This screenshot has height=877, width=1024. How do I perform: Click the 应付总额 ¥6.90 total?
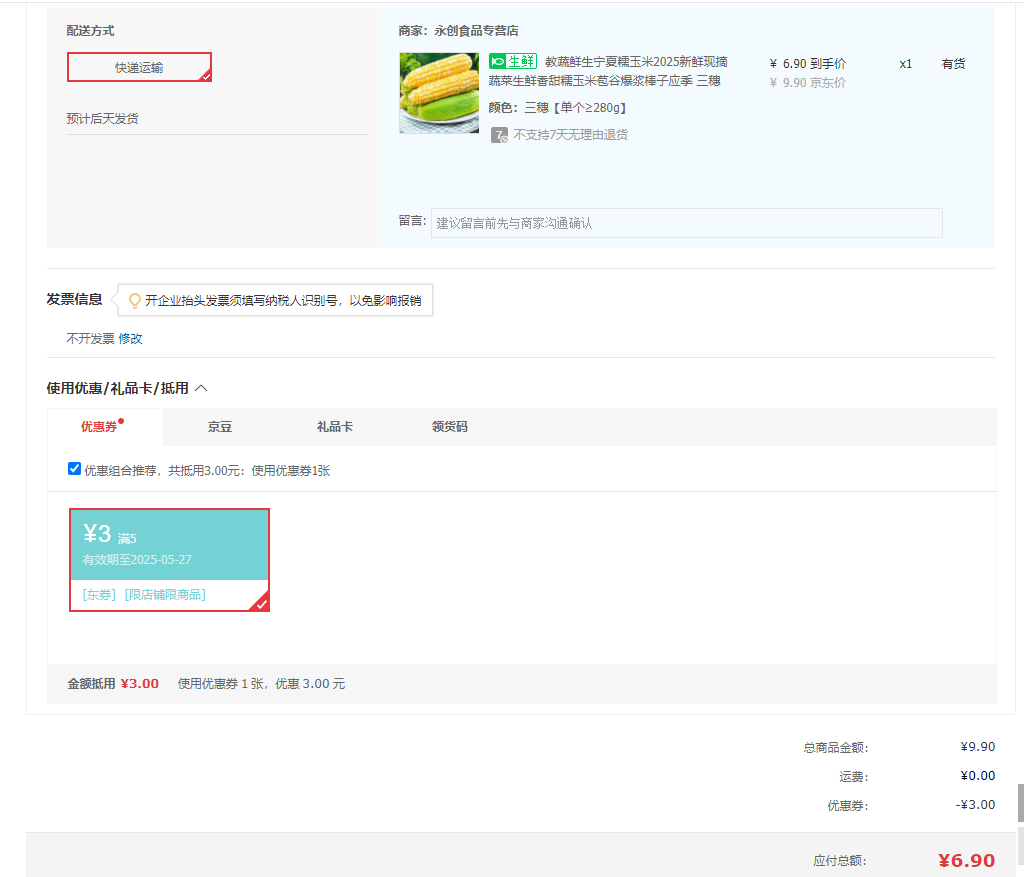coord(967,861)
